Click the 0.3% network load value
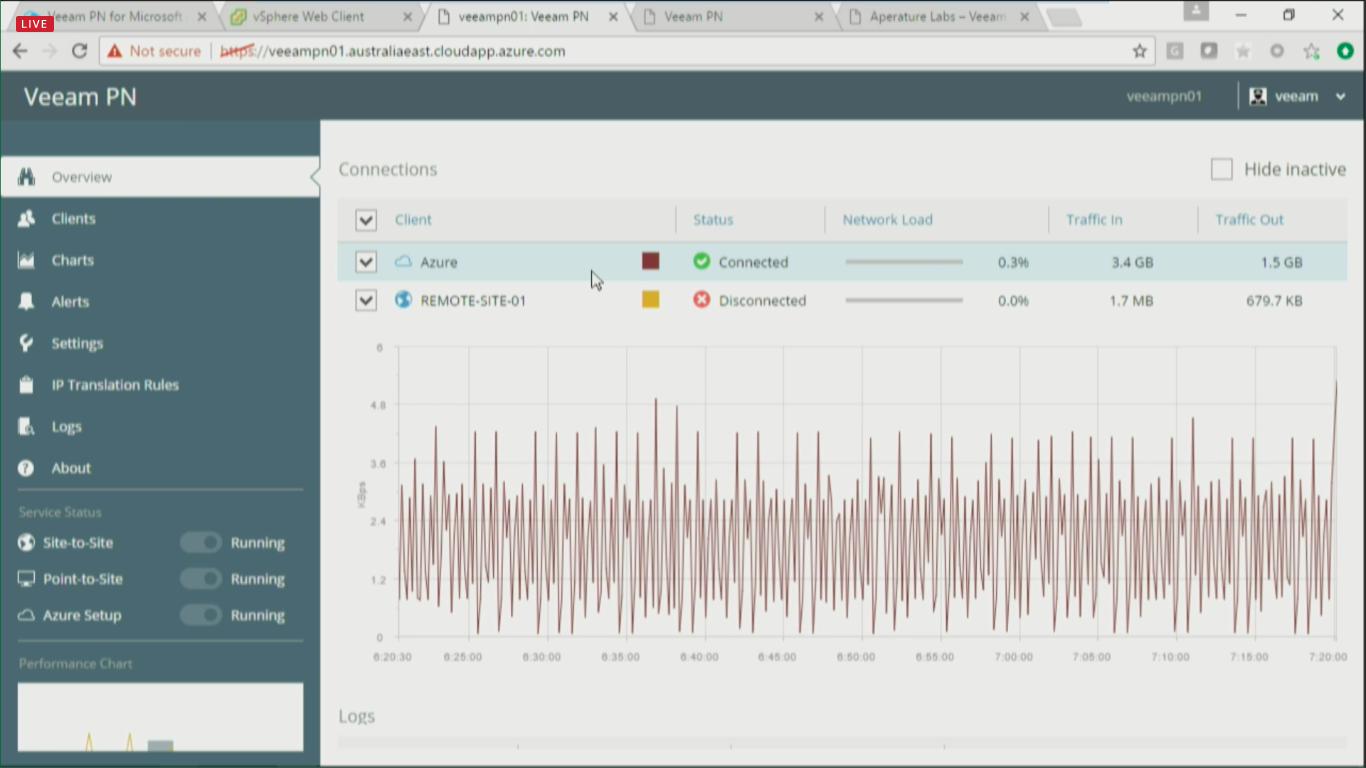Image resolution: width=1366 pixels, height=768 pixels. click(1013, 262)
